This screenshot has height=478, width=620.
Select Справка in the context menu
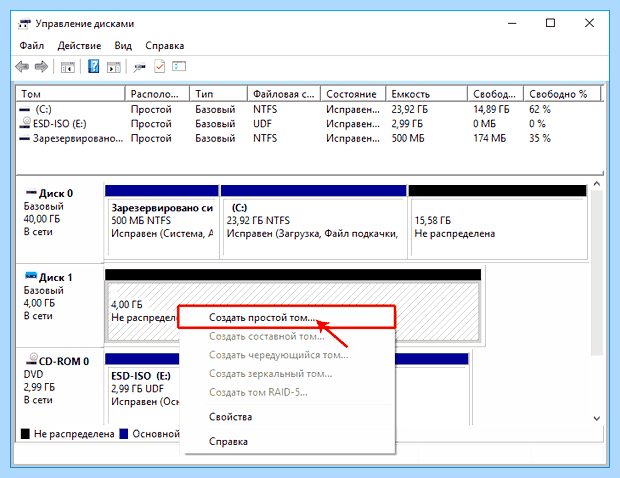click(228, 441)
